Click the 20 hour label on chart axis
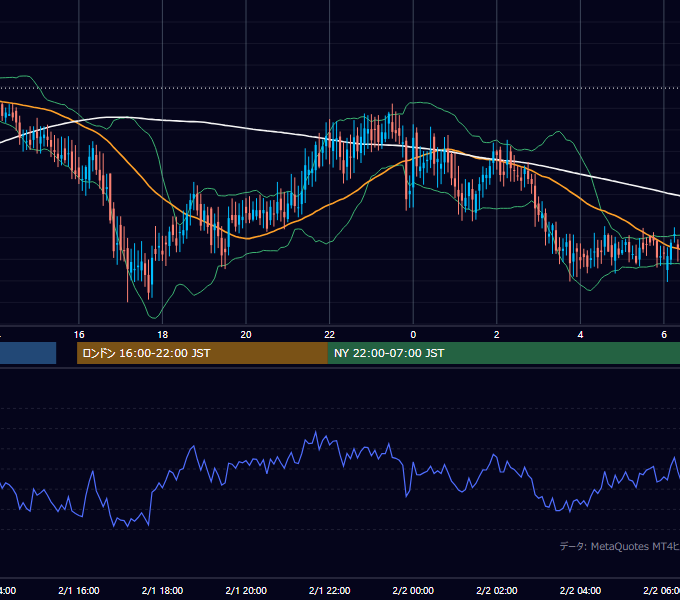Screen dimensions: 680x600 pyautogui.click(x=246, y=335)
